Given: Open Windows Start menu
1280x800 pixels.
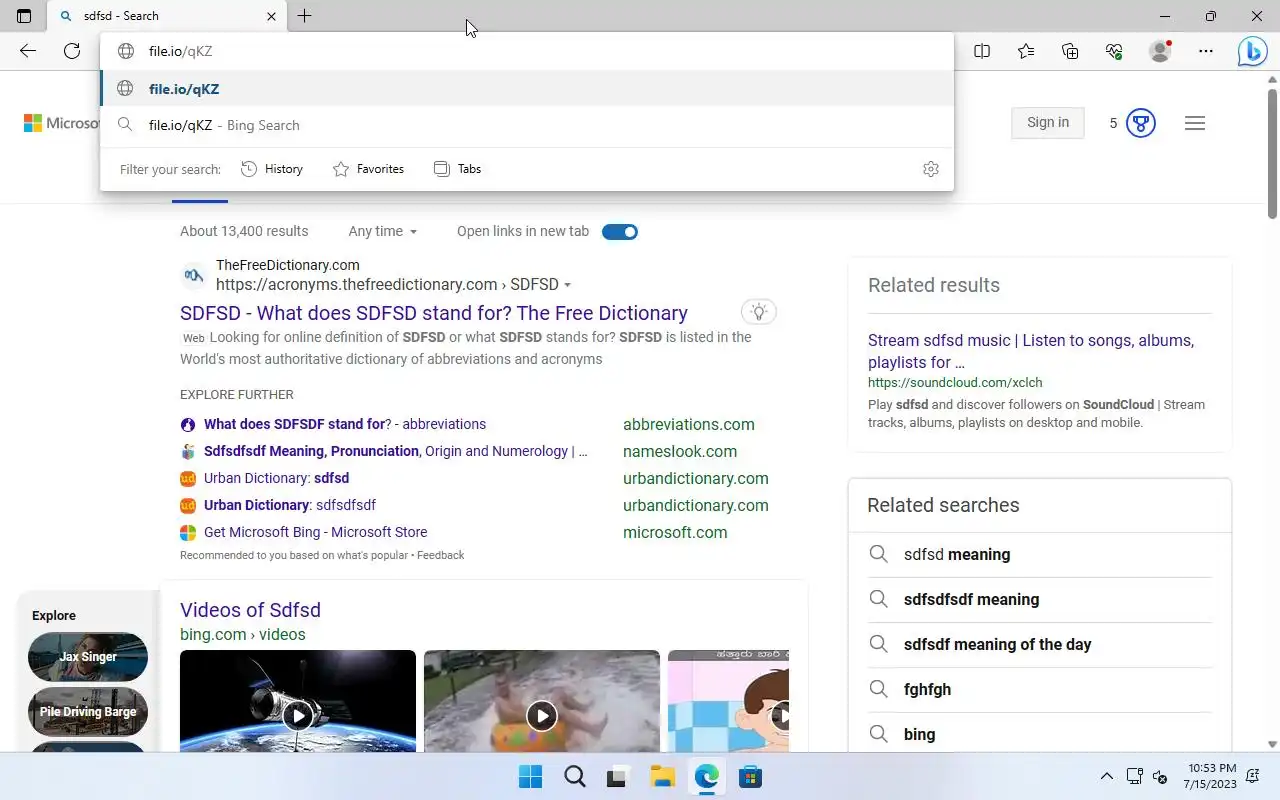Looking at the screenshot, I should point(530,777).
